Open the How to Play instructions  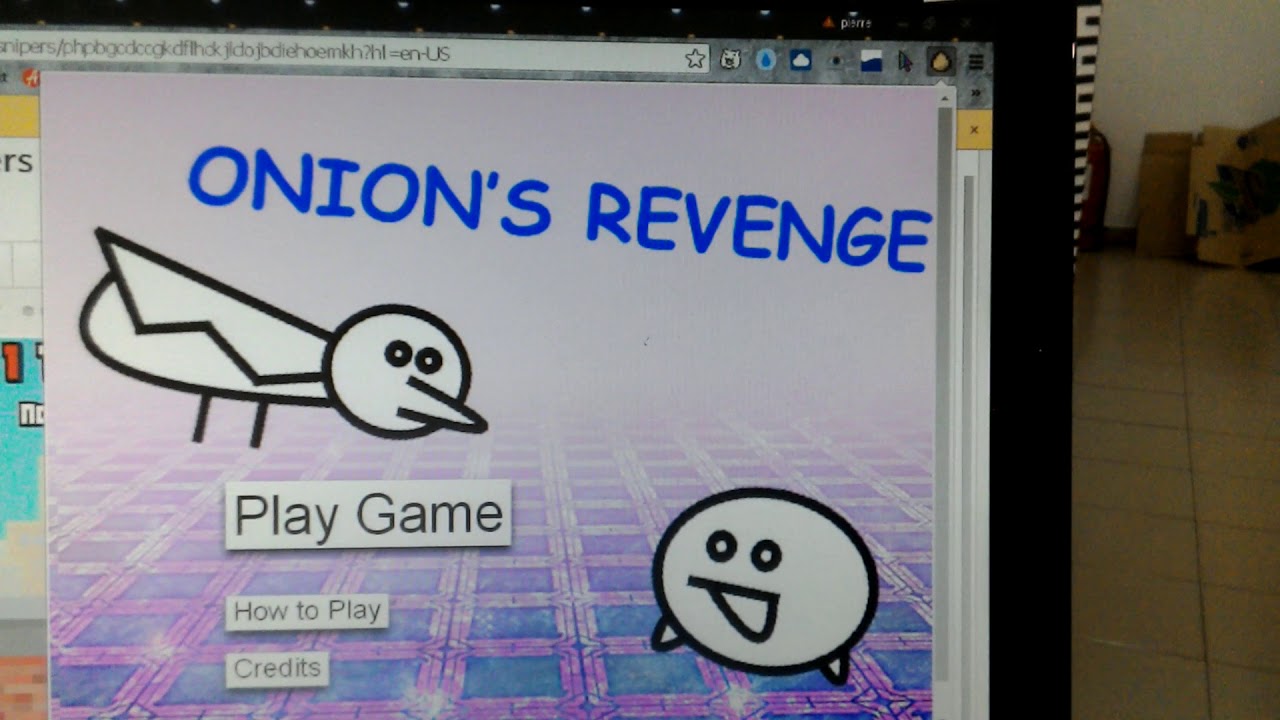pos(307,611)
